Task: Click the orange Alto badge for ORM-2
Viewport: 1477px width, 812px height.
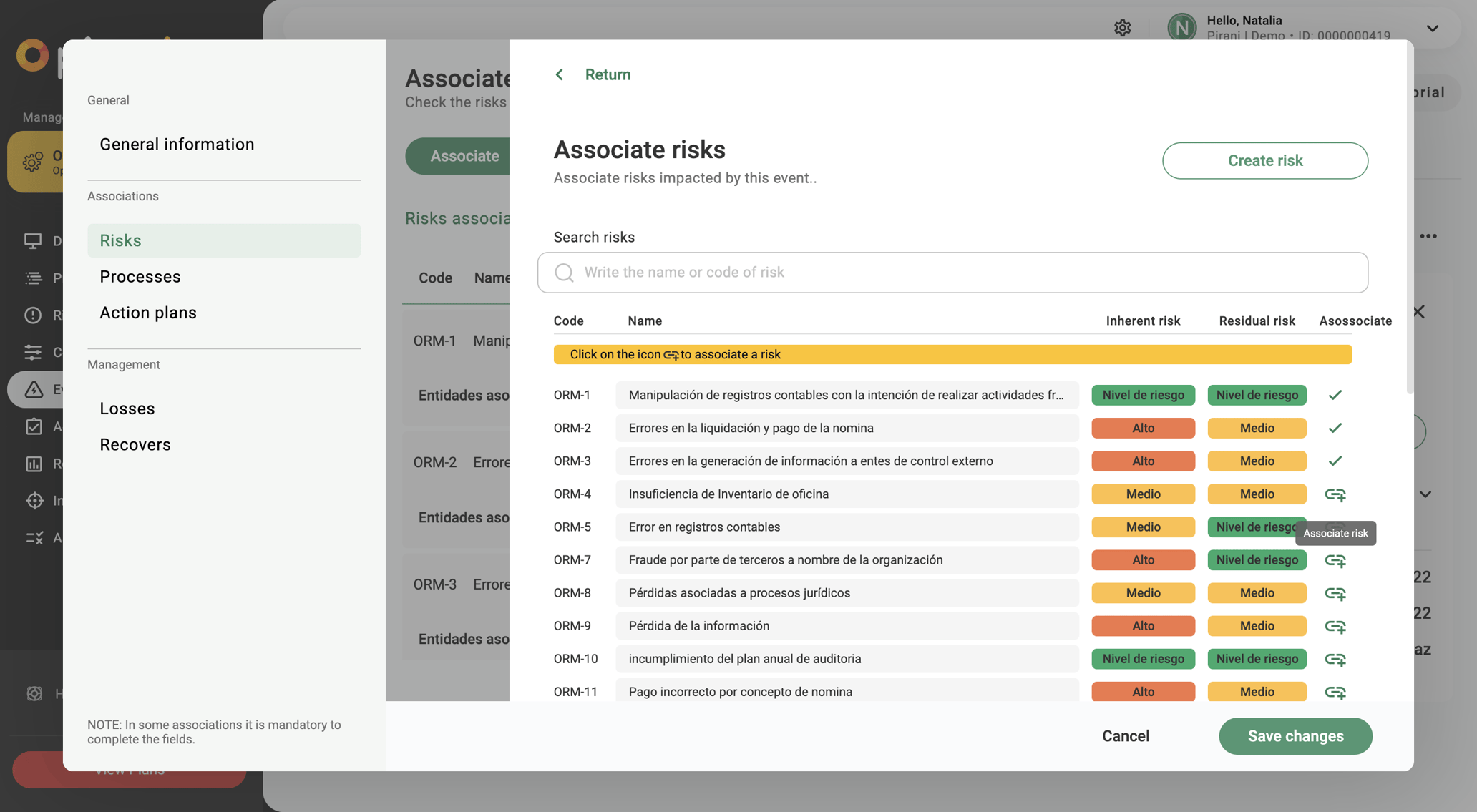Action: (1143, 428)
